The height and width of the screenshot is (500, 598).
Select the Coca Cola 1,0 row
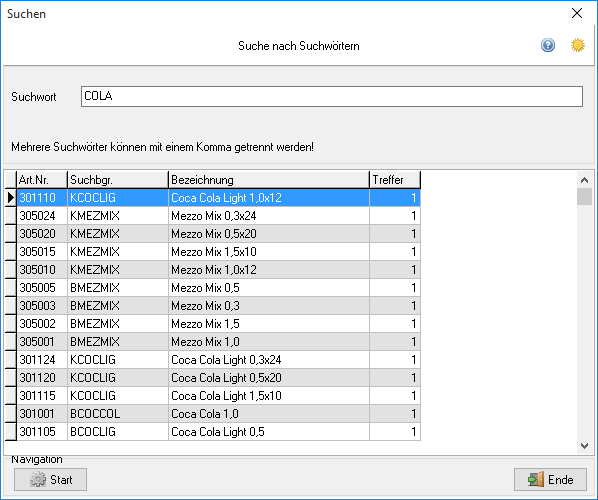tap(218, 414)
